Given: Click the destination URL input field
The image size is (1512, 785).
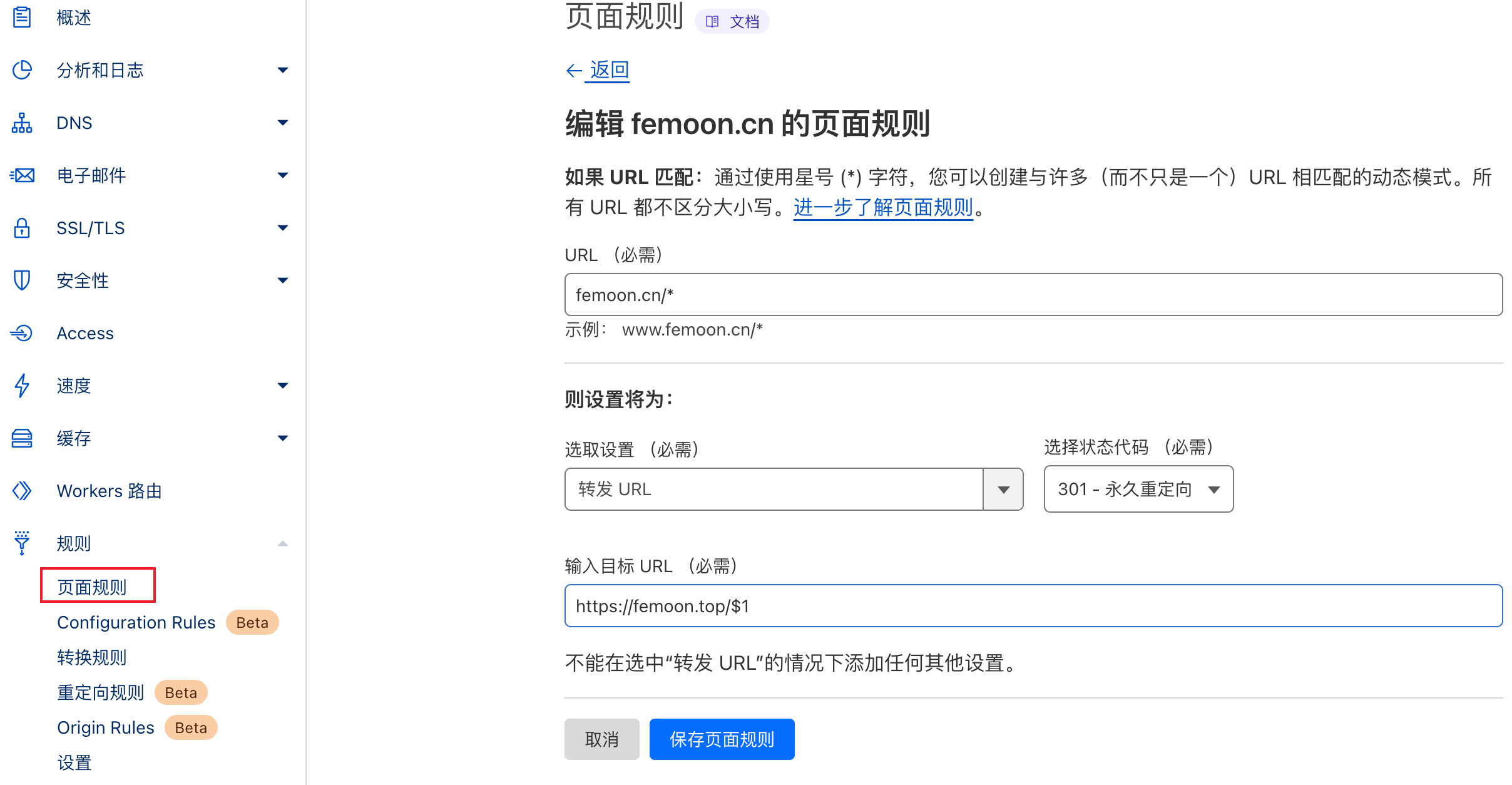Looking at the screenshot, I should coord(1033,606).
